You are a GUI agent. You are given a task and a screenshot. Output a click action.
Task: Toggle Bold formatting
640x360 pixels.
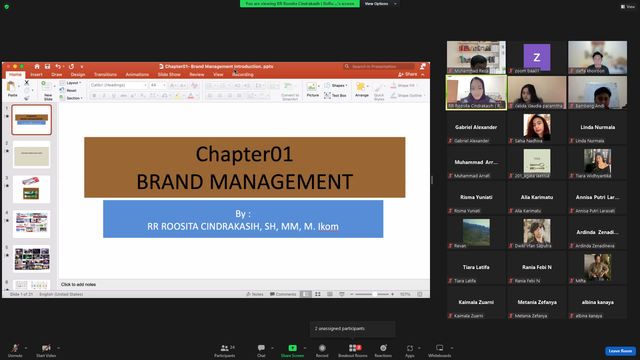coord(94,96)
